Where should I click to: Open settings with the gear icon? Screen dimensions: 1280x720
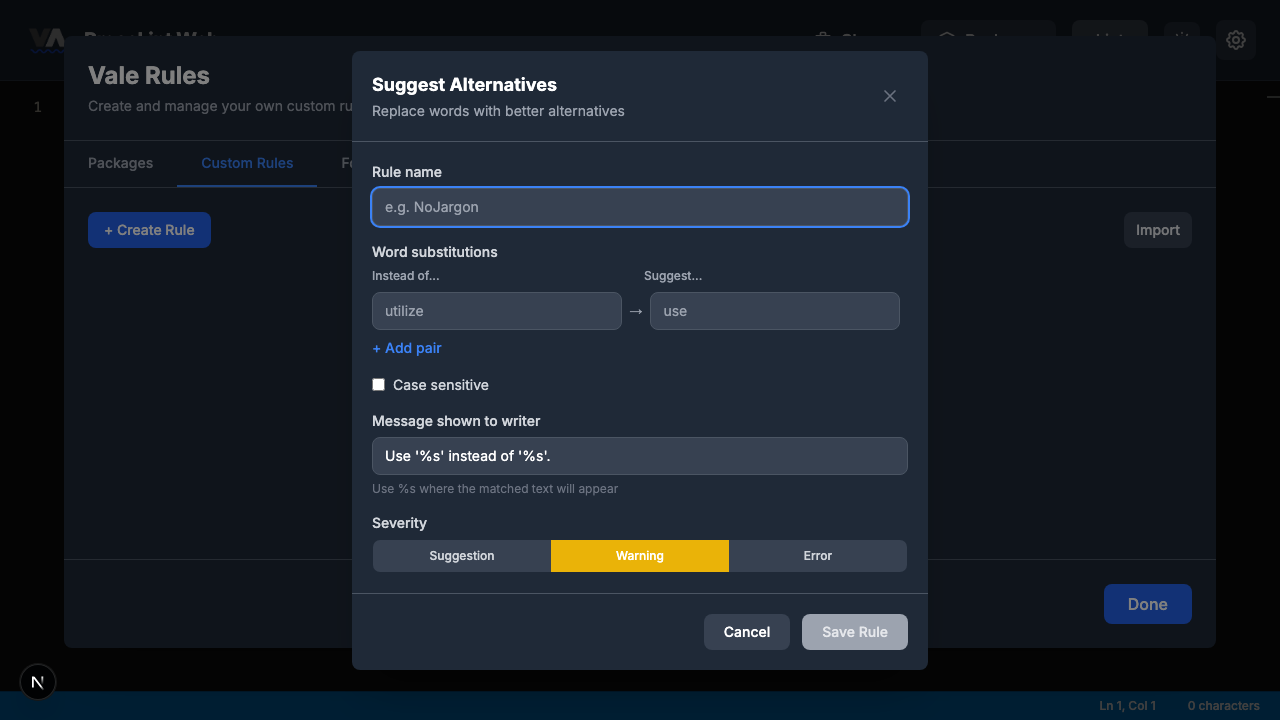coord(1236,40)
